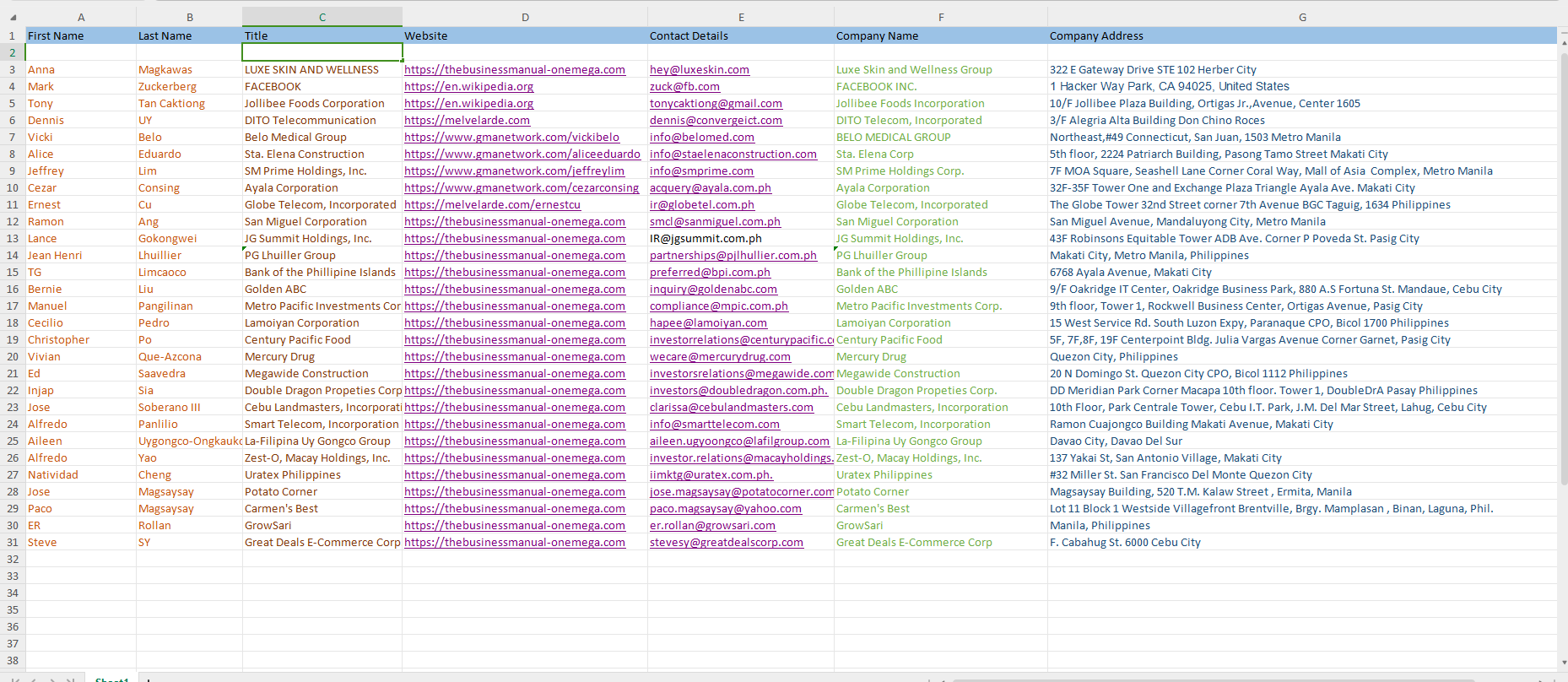1568x682 pixels.
Task: Select the "Contact Details" header cell
Action: [741, 35]
